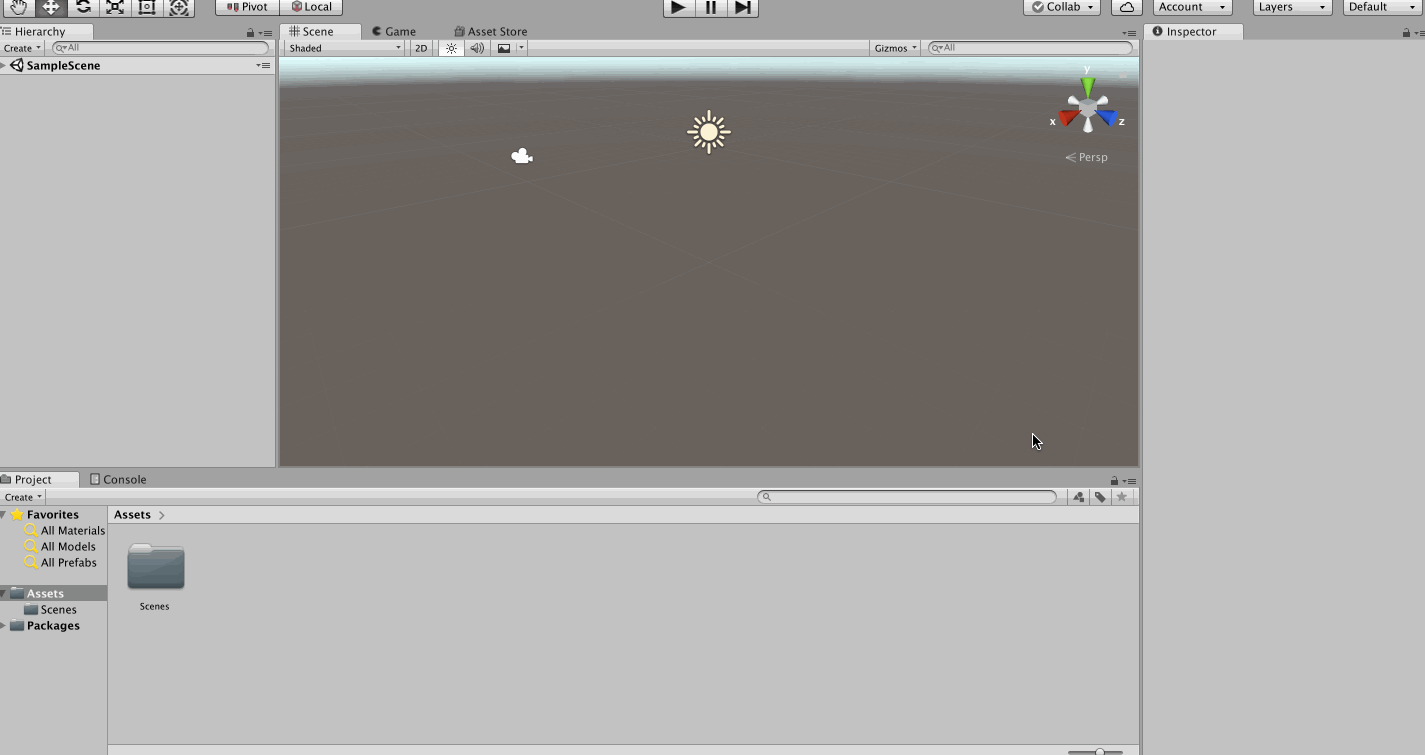Open the Shaded draw mode dropdown

pyautogui.click(x=344, y=48)
